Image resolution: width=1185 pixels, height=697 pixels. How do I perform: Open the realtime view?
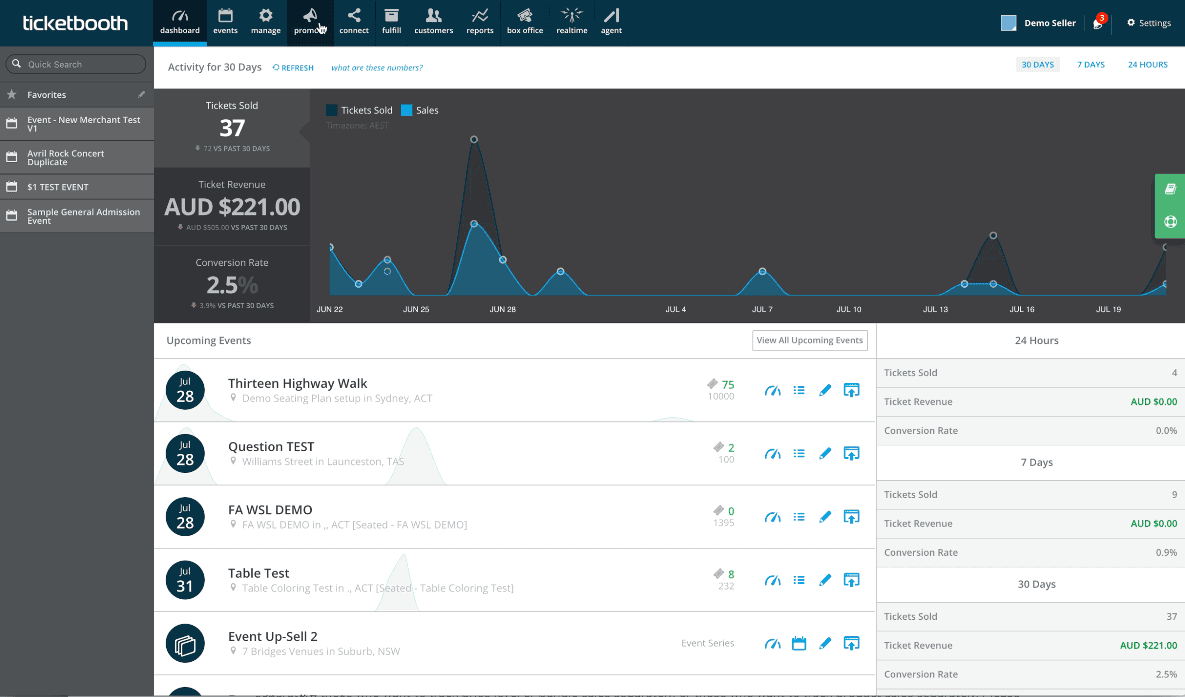572,21
